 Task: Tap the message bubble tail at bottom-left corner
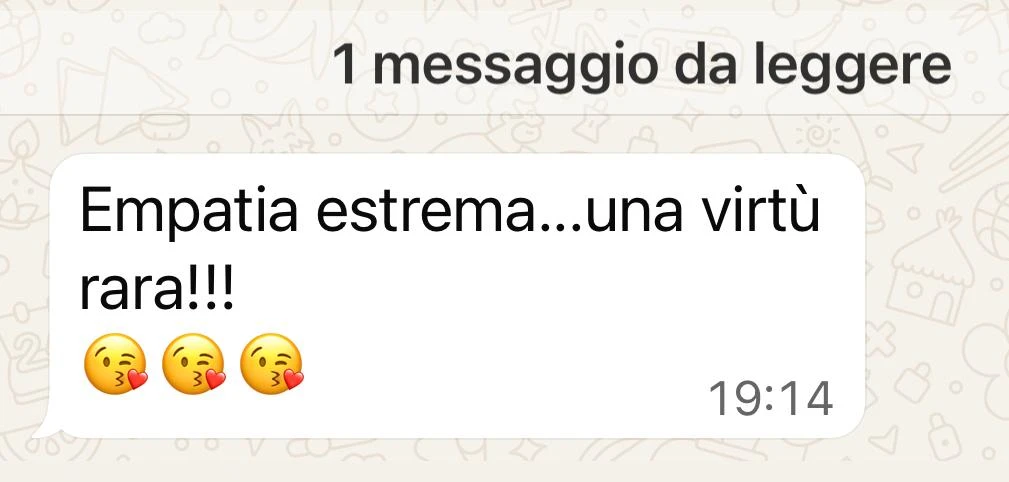46,428
